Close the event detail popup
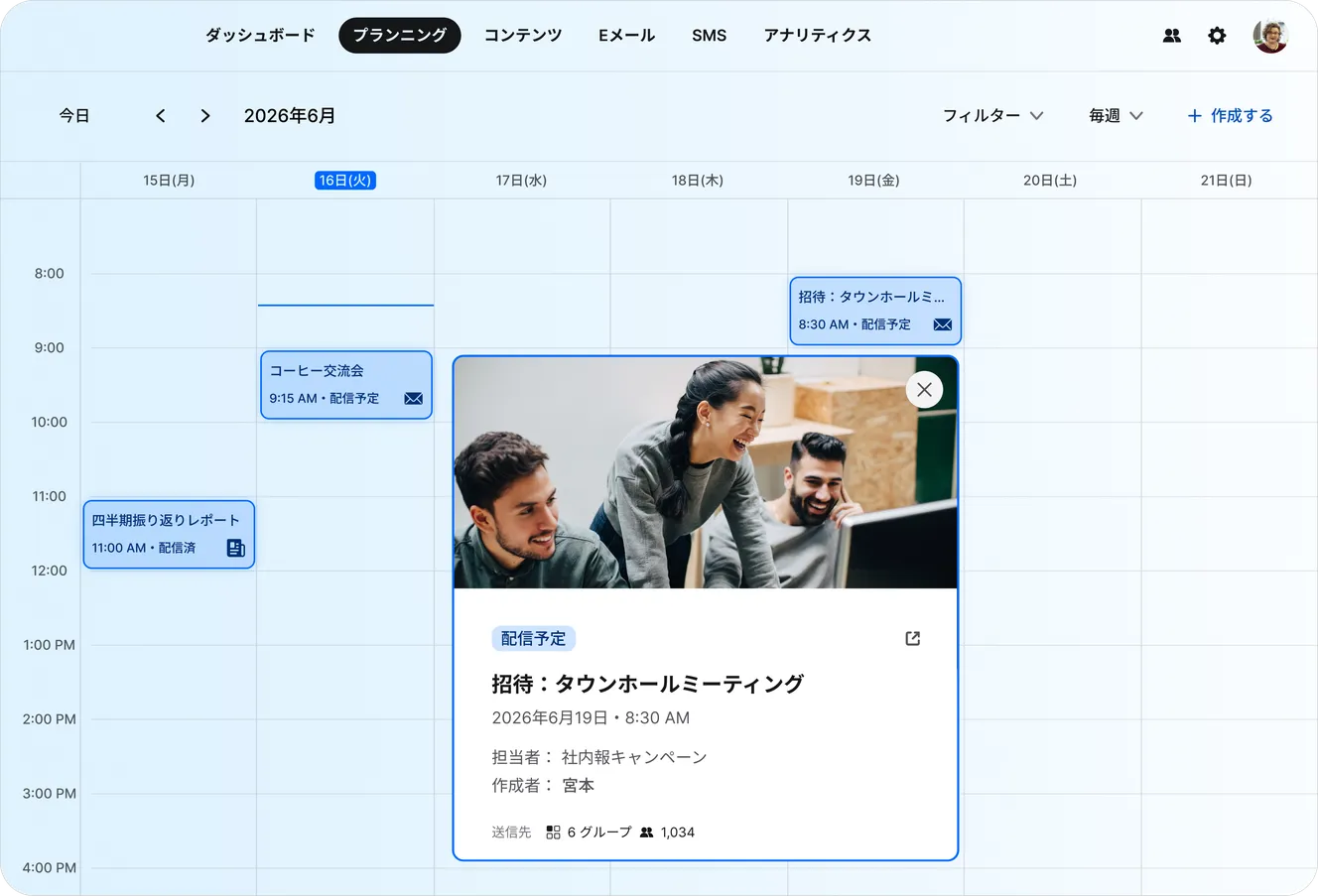1318x896 pixels. pos(924,390)
